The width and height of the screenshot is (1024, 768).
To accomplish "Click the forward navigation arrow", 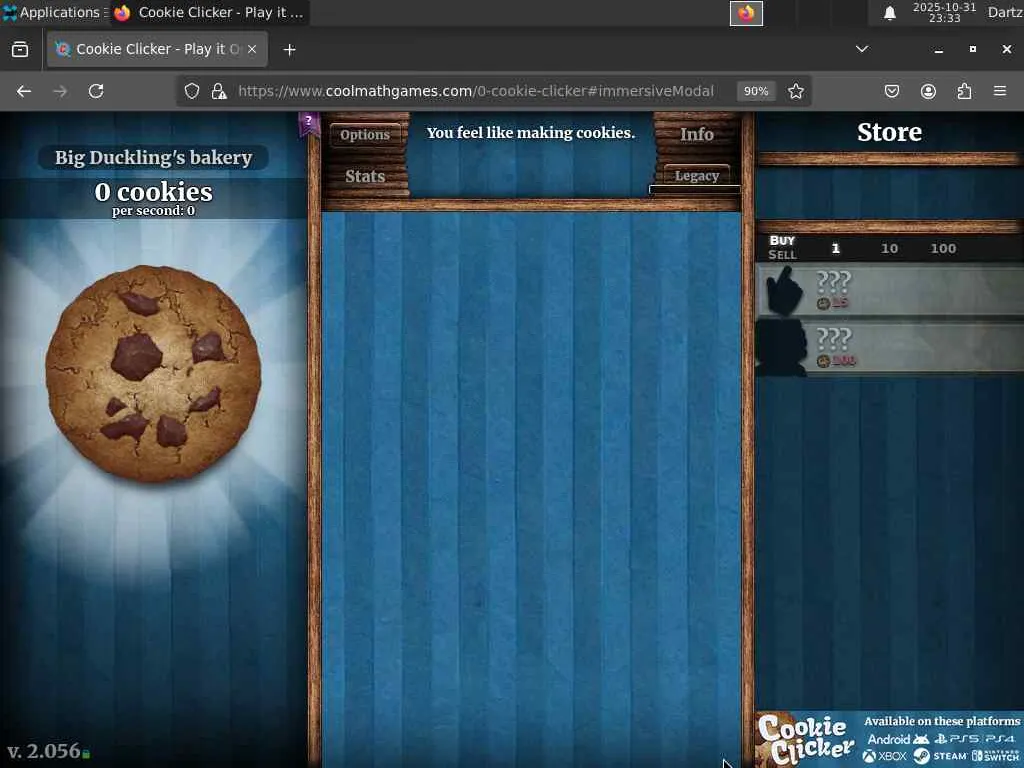I will (60, 91).
